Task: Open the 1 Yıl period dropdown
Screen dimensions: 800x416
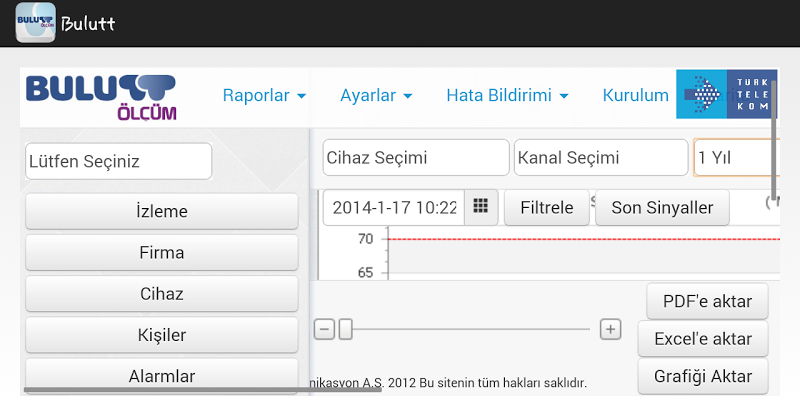Action: click(735, 158)
